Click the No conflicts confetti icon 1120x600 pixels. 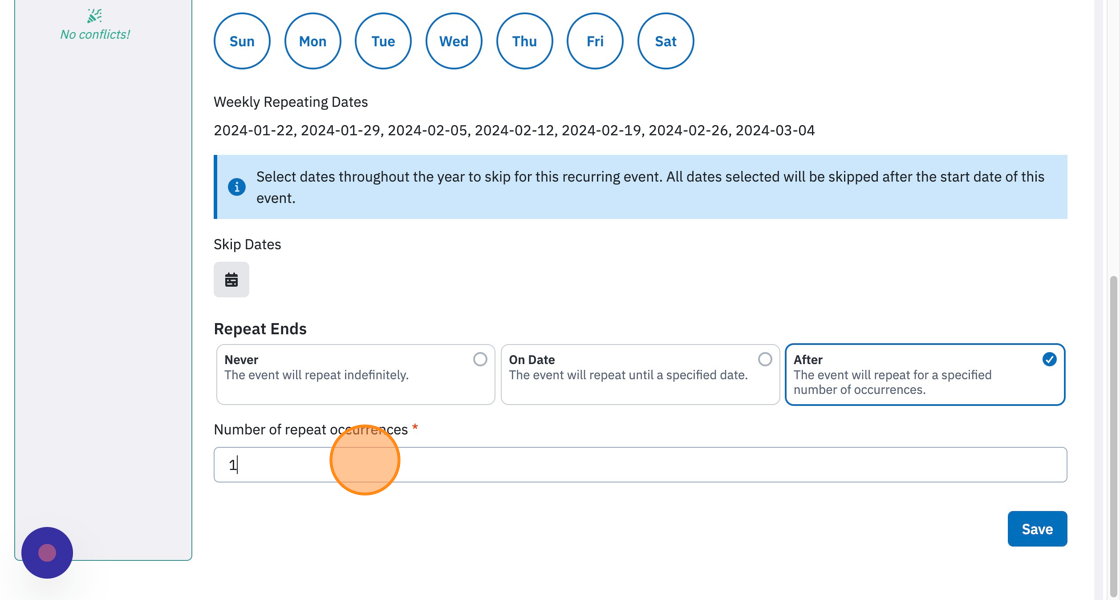point(94,15)
